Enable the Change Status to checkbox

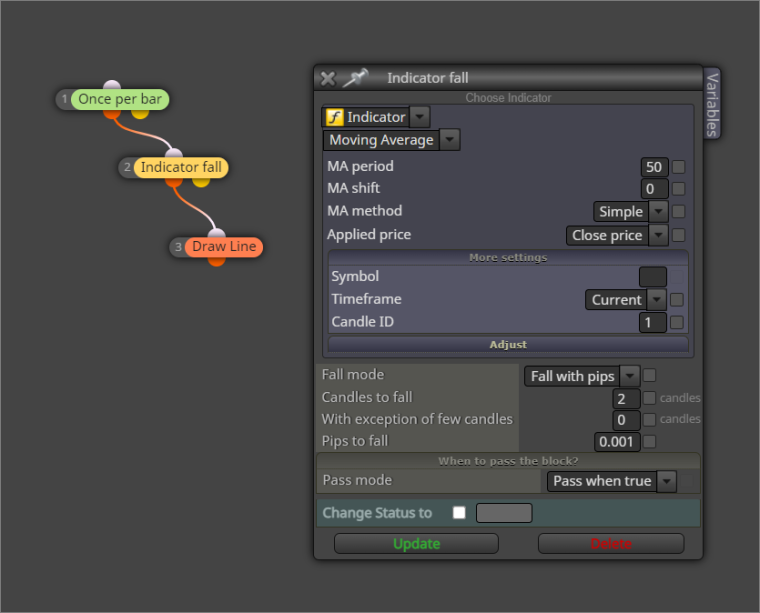pos(459,512)
